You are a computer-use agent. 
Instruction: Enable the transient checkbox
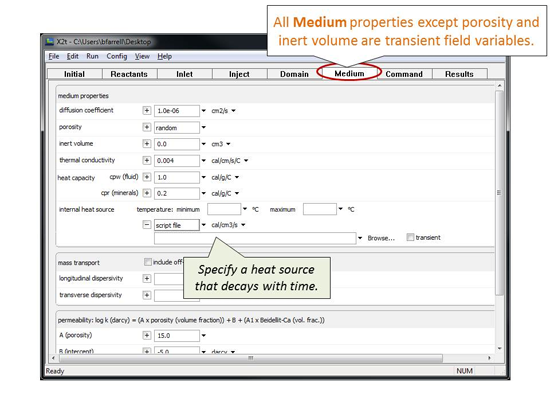tap(410, 238)
